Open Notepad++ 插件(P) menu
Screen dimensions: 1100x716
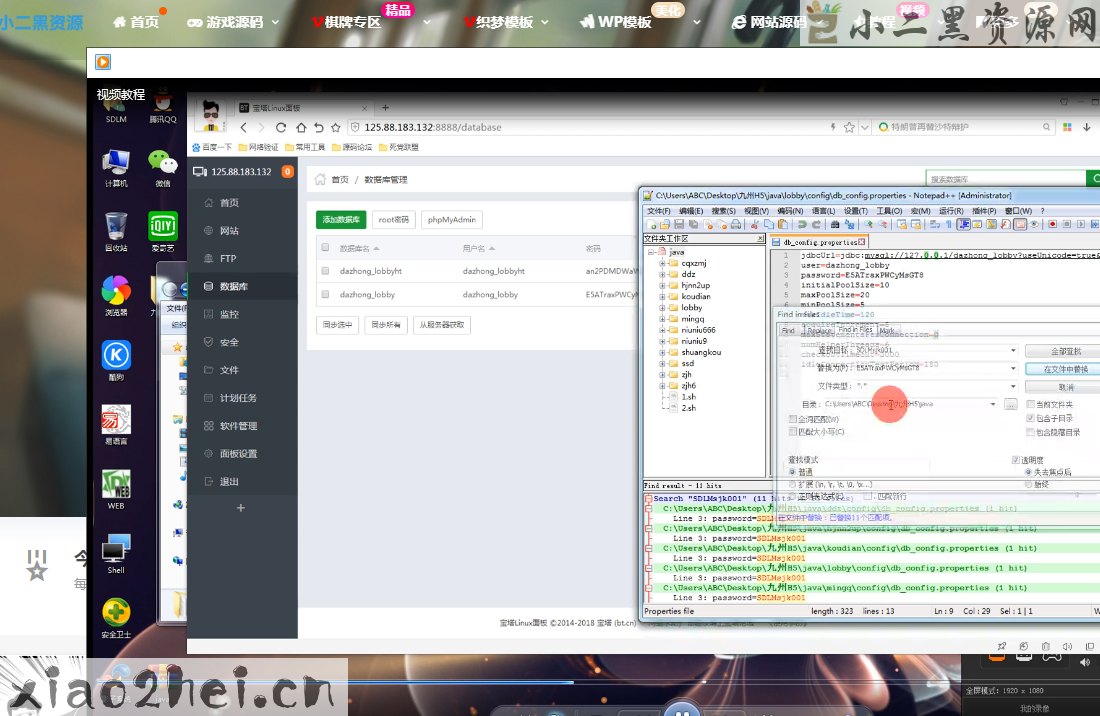click(x=984, y=210)
